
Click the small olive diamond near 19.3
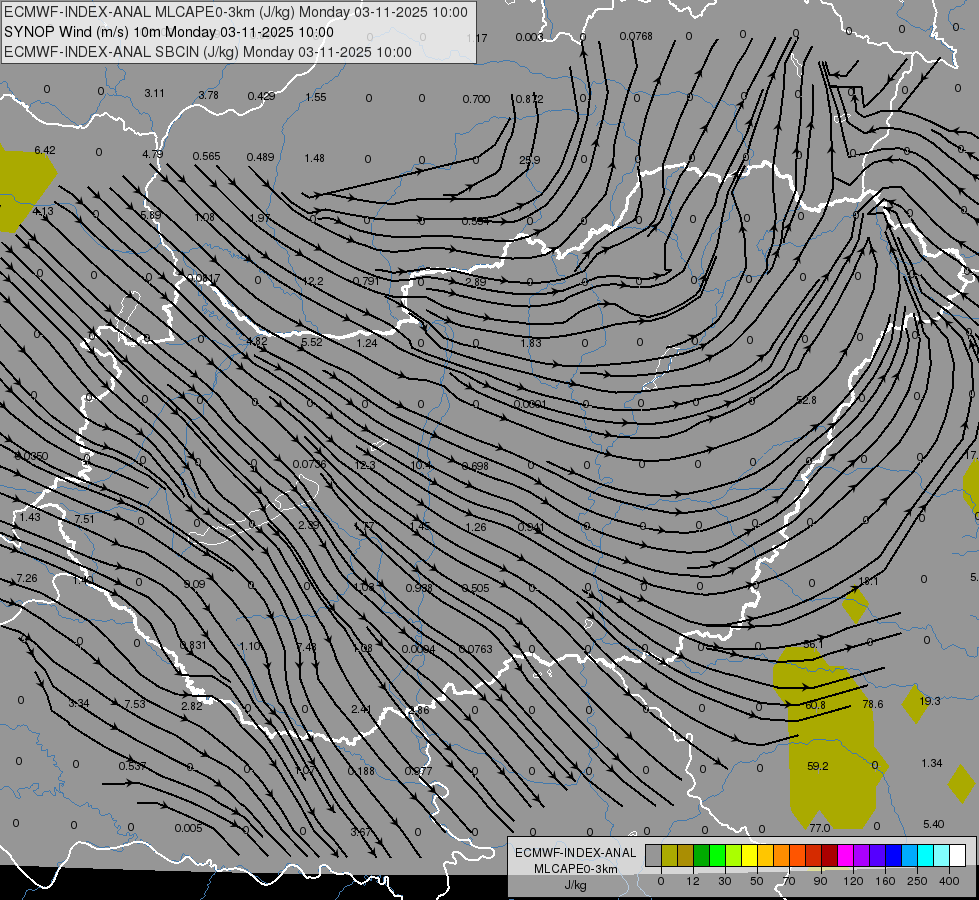[915, 704]
